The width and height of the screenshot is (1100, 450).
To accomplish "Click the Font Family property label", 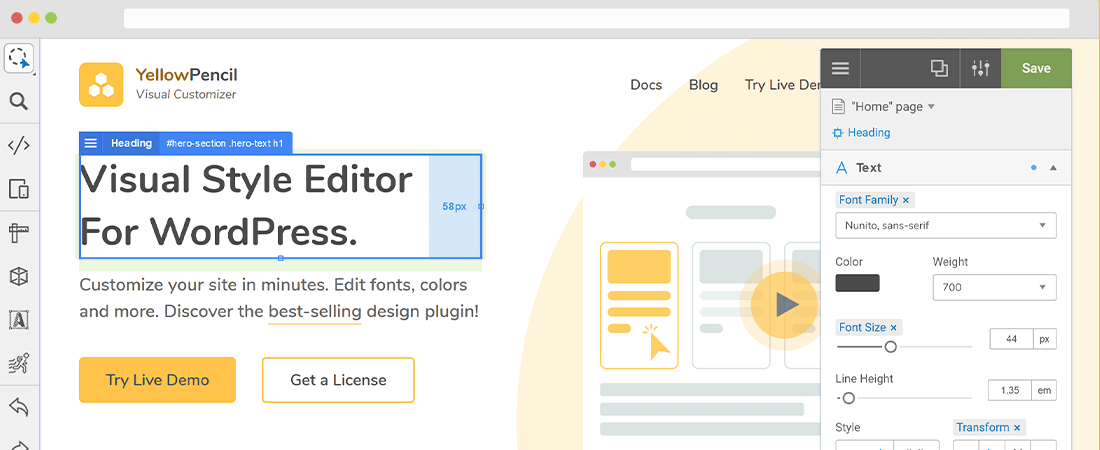I will point(868,200).
